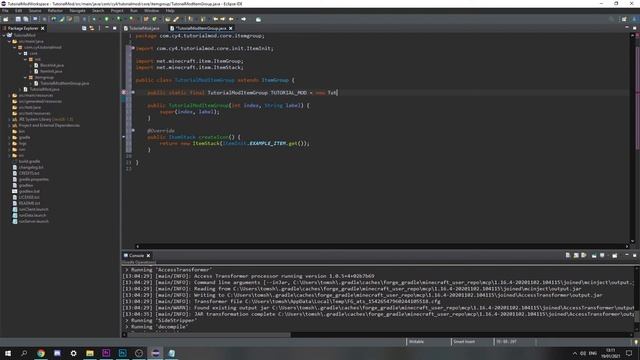The height and width of the screenshot is (360, 640).
Task: Click the New Java Class toolbar icon
Action: [154, 19]
